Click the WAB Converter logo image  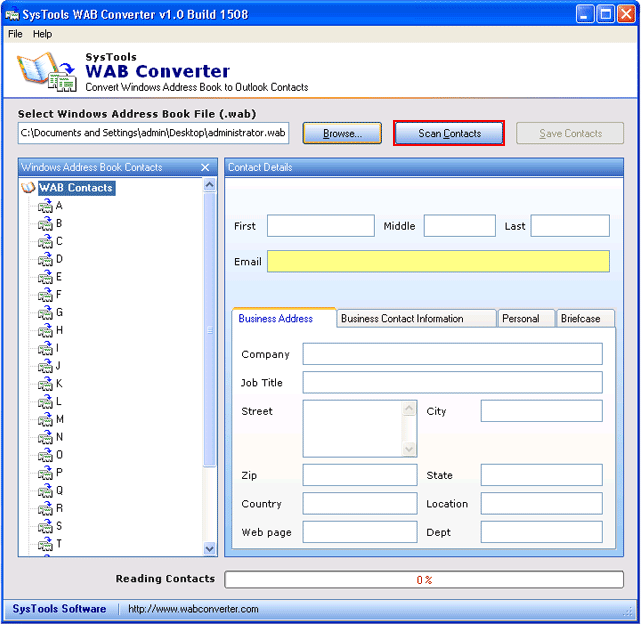click(x=47, y=72)
